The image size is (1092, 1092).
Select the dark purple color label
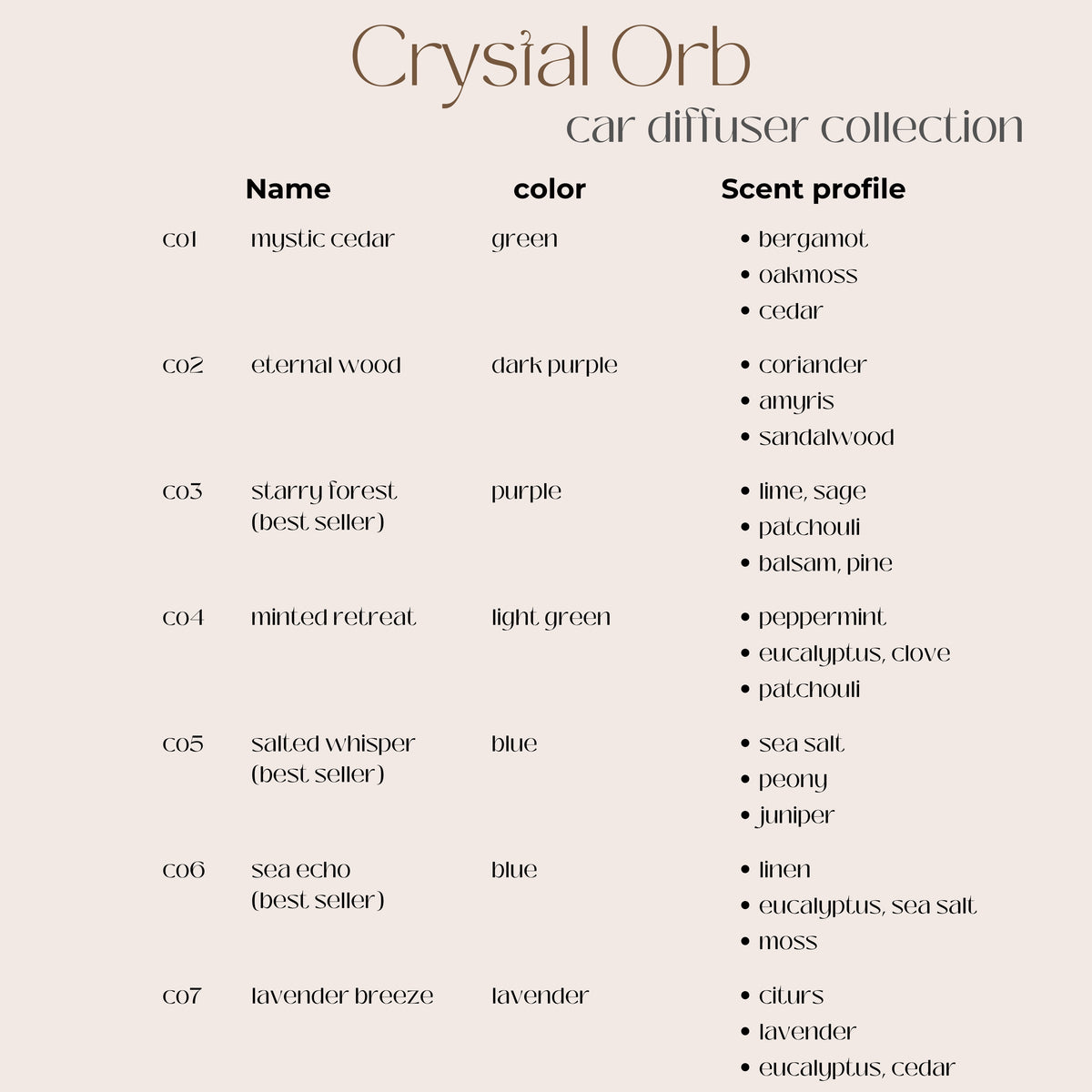(x=554, y=366)
